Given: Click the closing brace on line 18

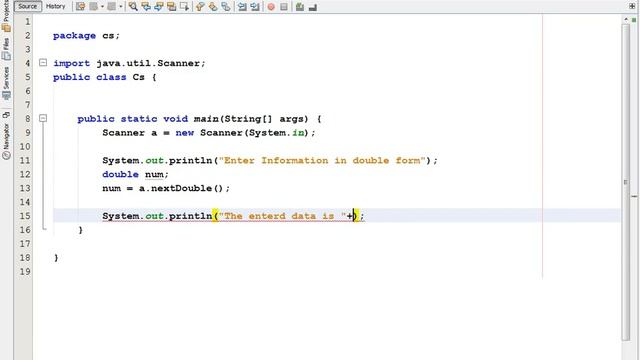Looking at the screenshot, I should [x=56, y=258].
